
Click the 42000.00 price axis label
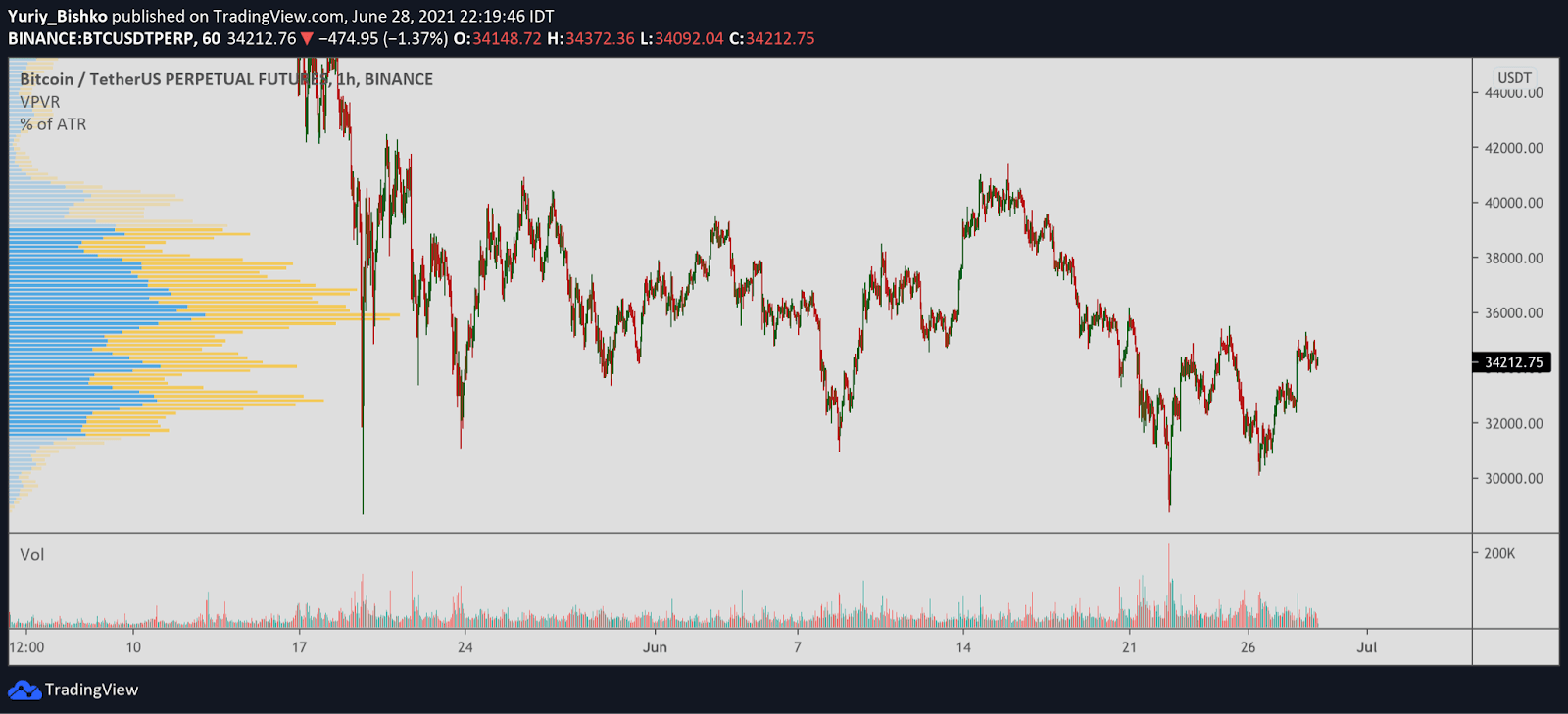(1514, 148)
